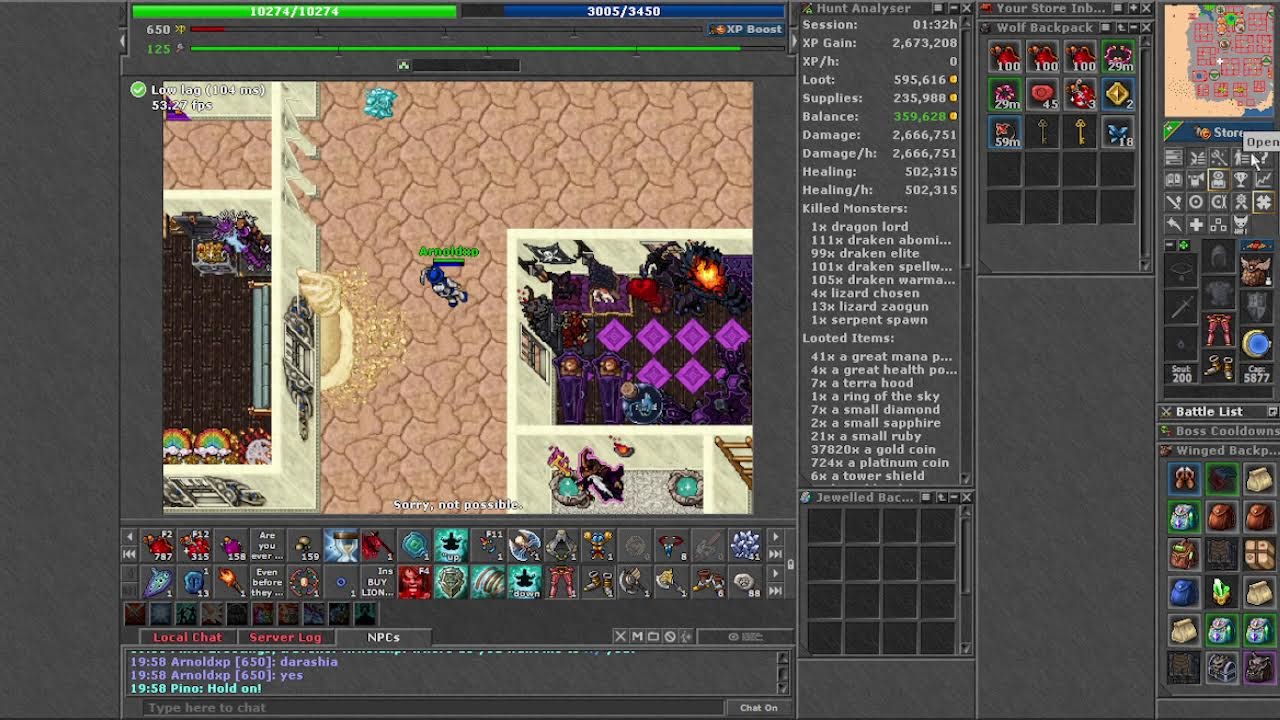
Task: Toggle the trophy widget button
Action: (1241, 180)
